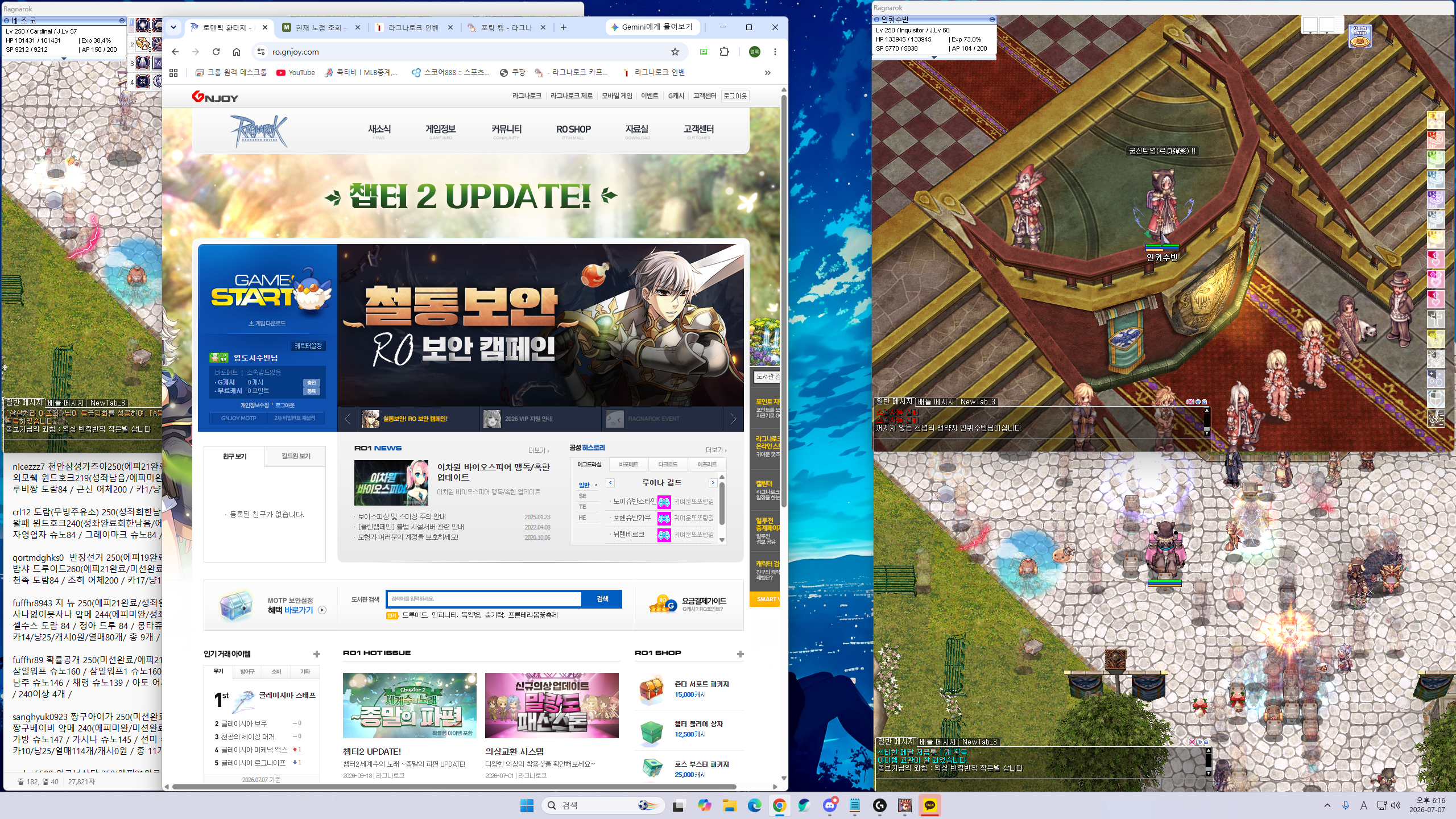Screen dimensions: 1456x819
Task: Click 더보기 next to 공성 히스토리
Action: coord(716,450)
